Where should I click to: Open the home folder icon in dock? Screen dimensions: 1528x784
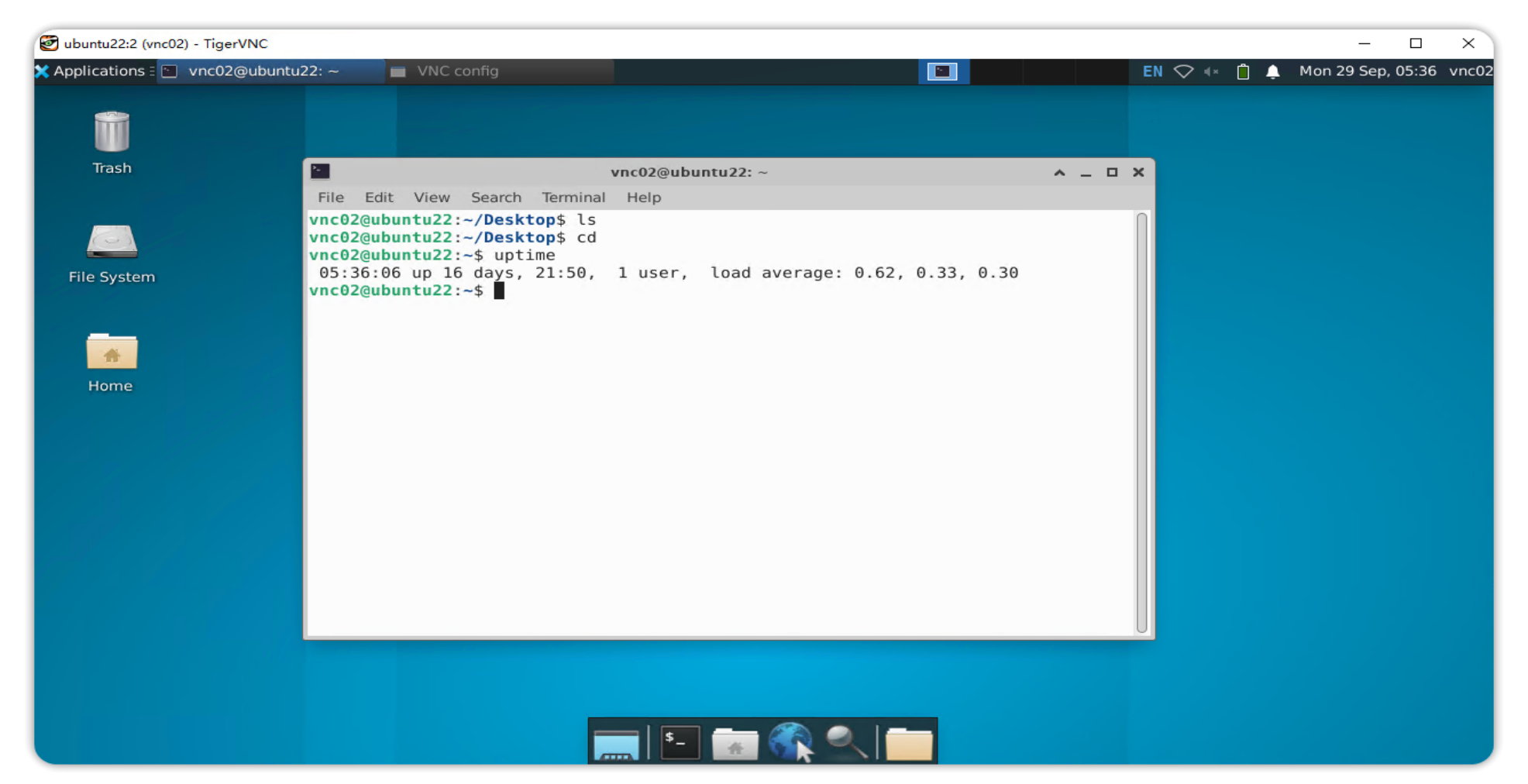(735, 744)
